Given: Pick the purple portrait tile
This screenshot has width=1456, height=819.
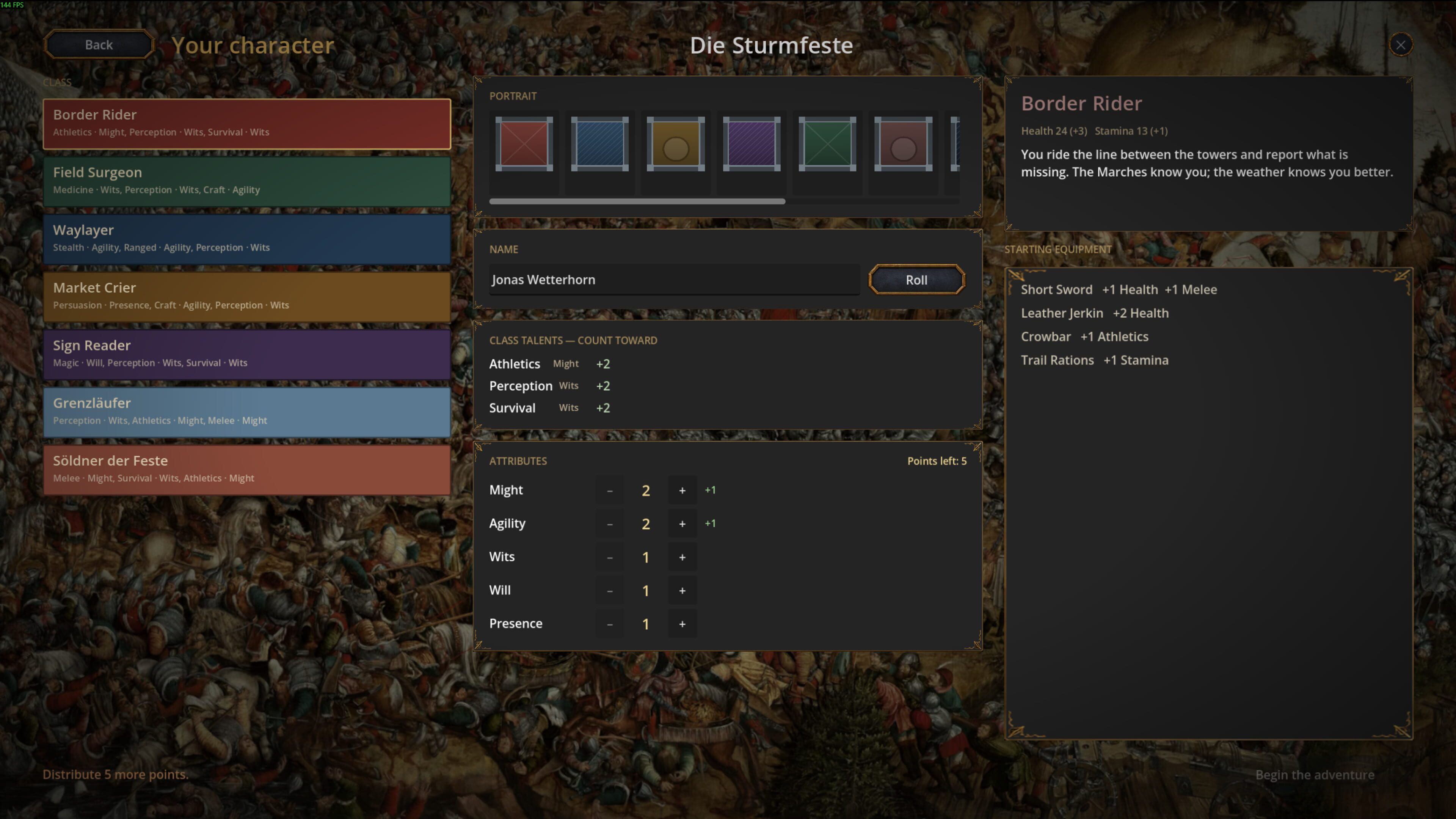Looking at the screenshot, I should (751, 144).
